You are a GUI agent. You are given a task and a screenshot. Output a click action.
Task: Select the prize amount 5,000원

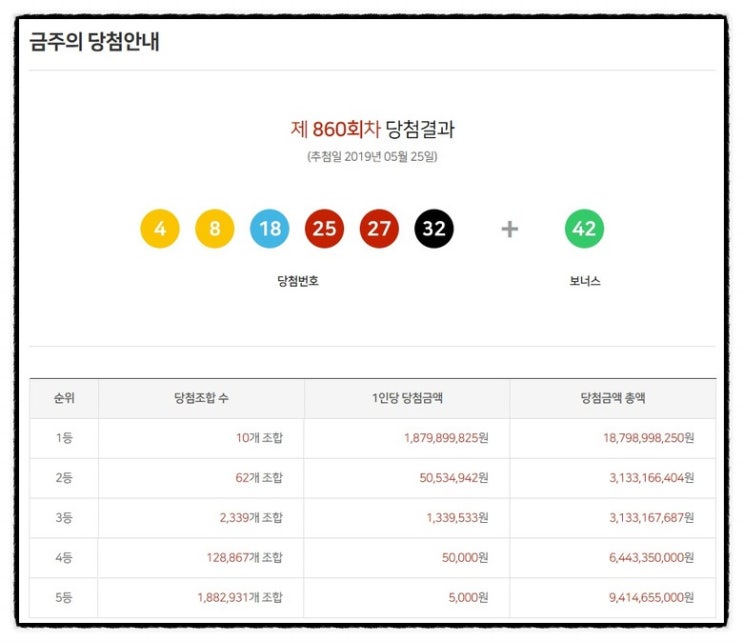pos(468,597)
